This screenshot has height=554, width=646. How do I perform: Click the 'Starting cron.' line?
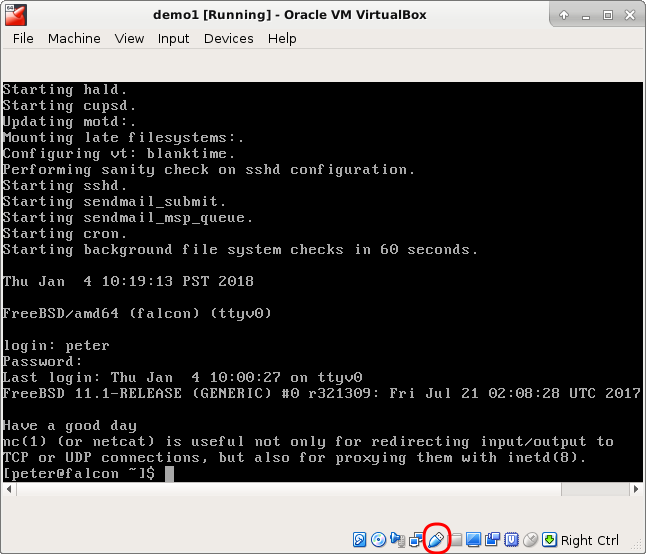click(x=65, y=234)
